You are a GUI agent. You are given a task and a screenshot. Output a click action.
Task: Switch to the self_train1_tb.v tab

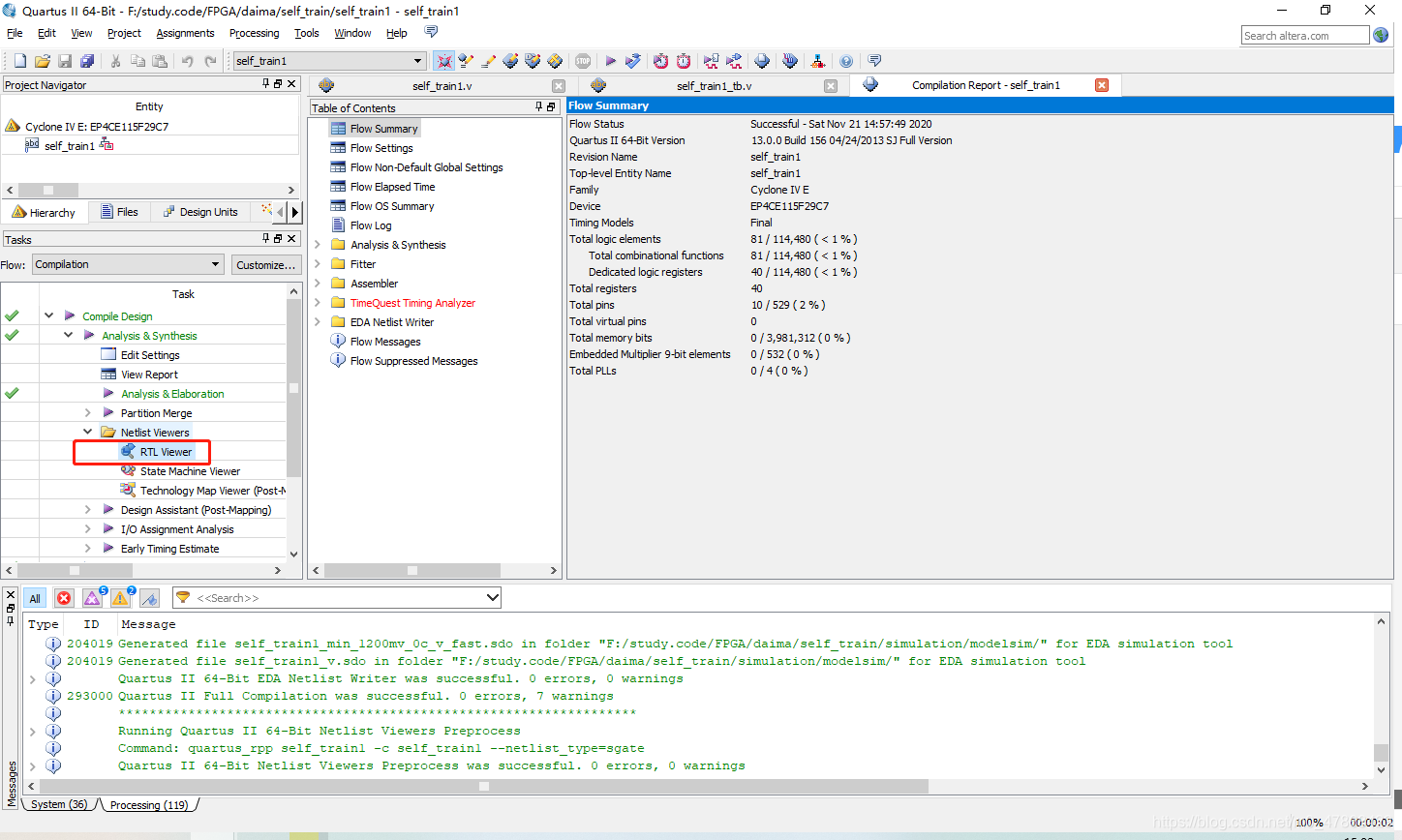[x=714, y=86]
